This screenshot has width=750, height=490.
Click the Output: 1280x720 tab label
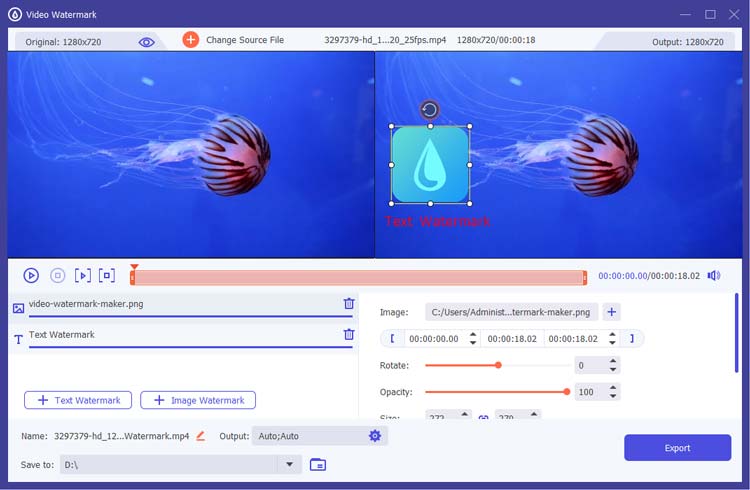click(x=688, y=42)
